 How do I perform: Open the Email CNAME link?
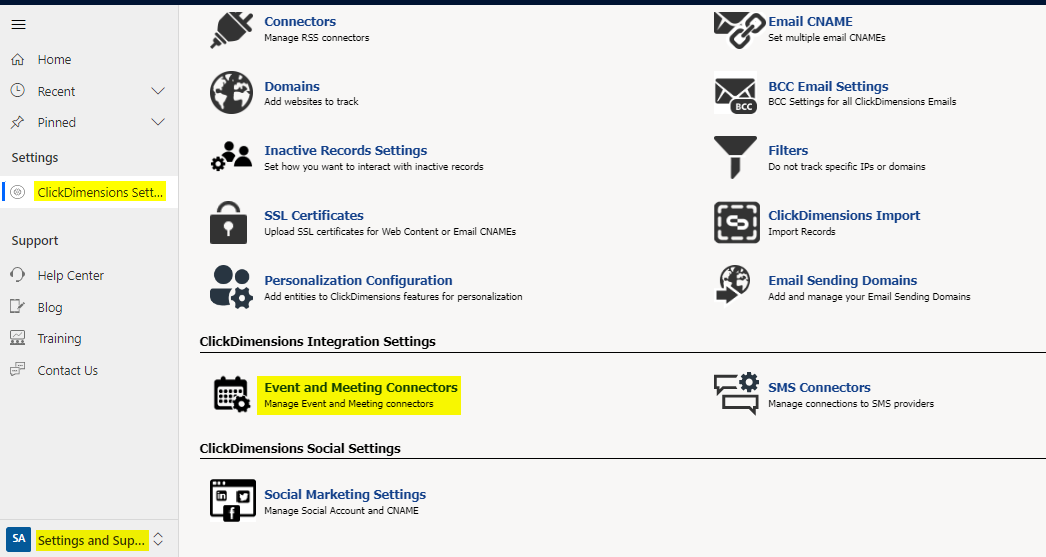point(810,21)
